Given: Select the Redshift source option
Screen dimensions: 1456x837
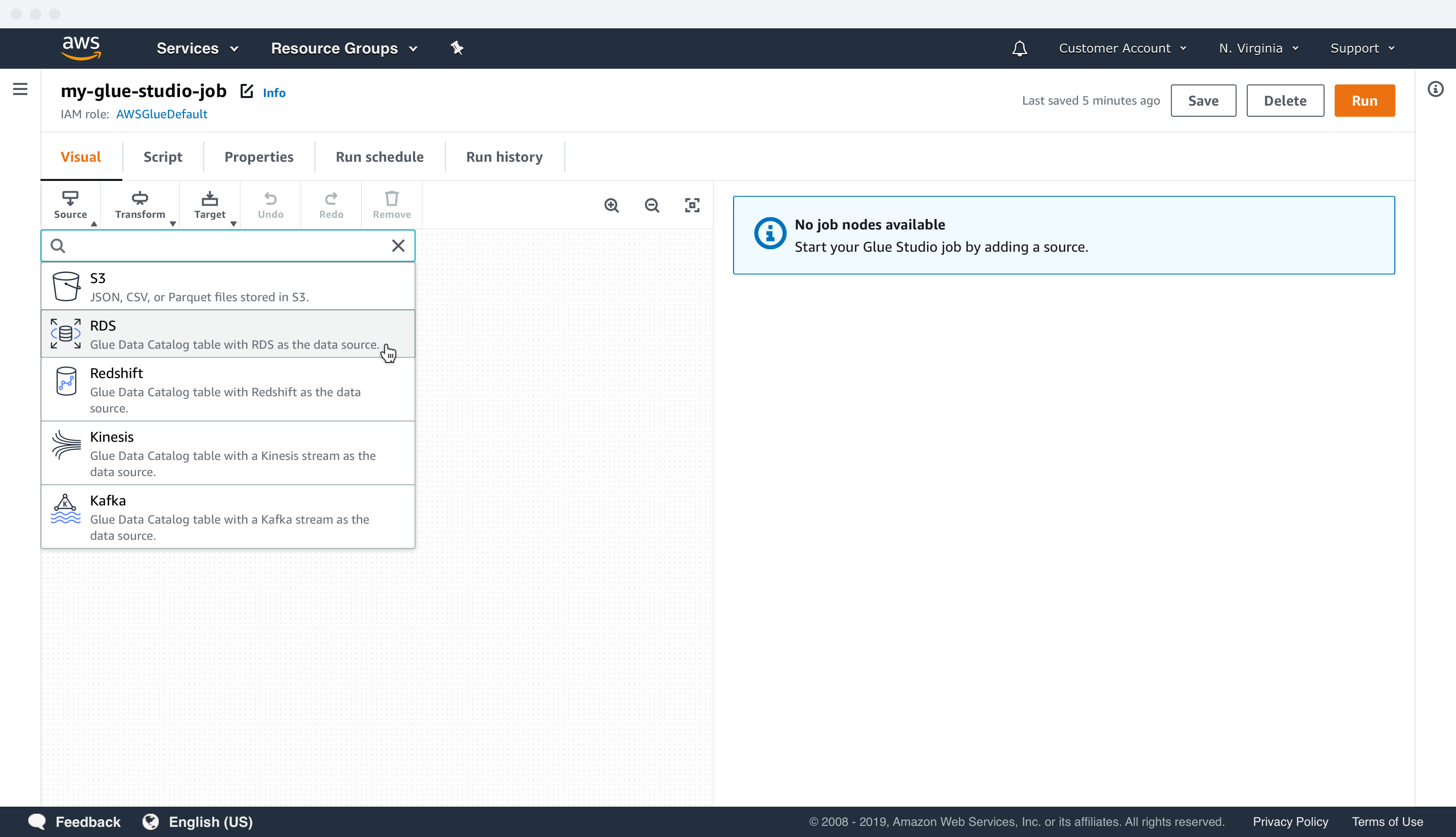Looking at the screenshot, I should coord(227,389).
